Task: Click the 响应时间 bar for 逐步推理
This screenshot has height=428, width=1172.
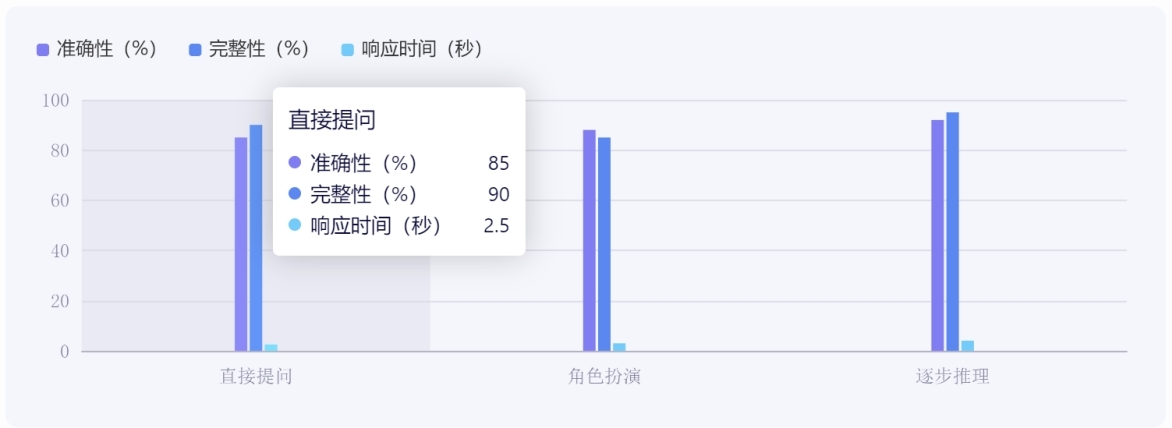Action: (x=967, y=346)
